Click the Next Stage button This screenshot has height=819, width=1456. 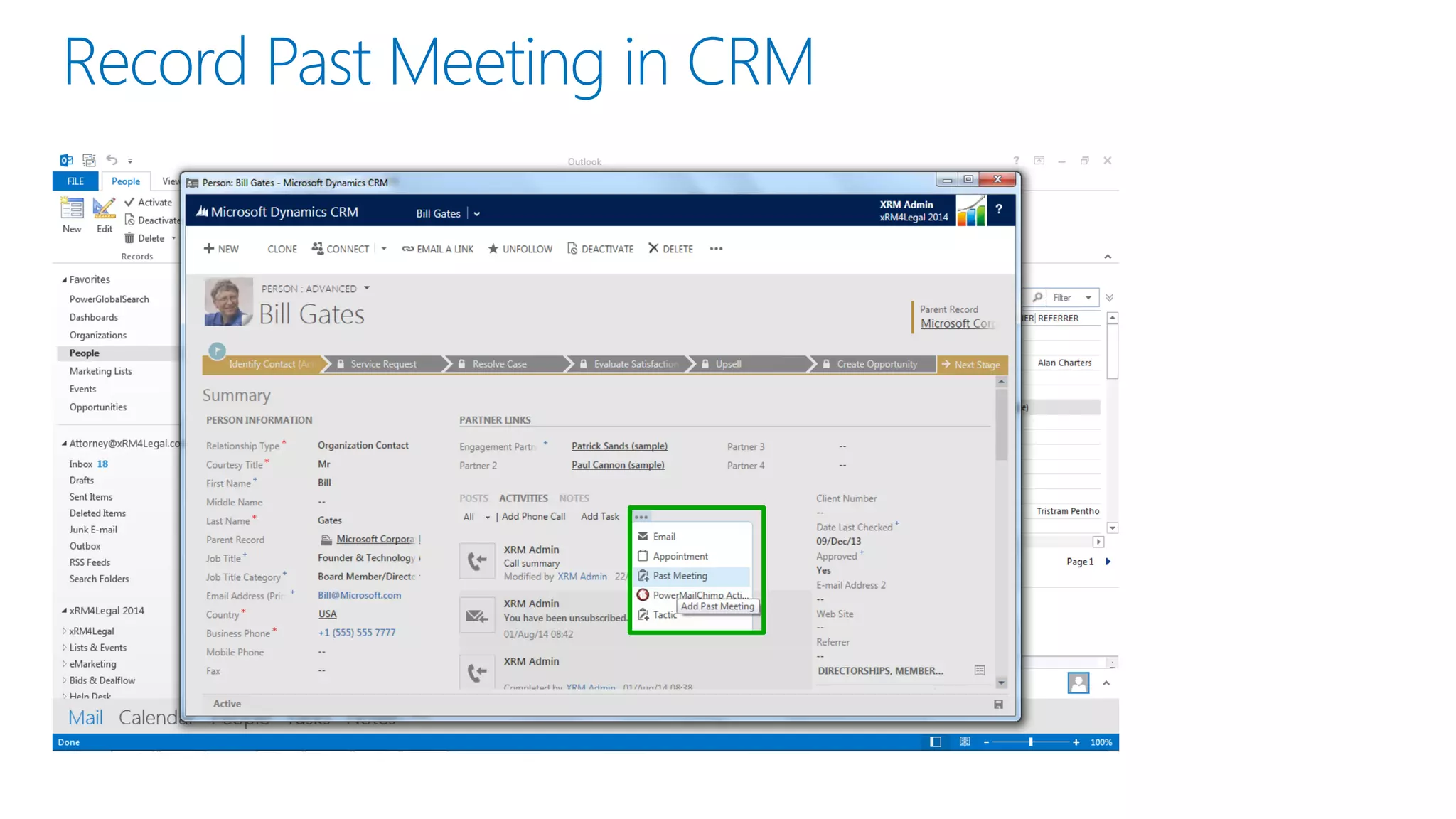click(972, 365)
